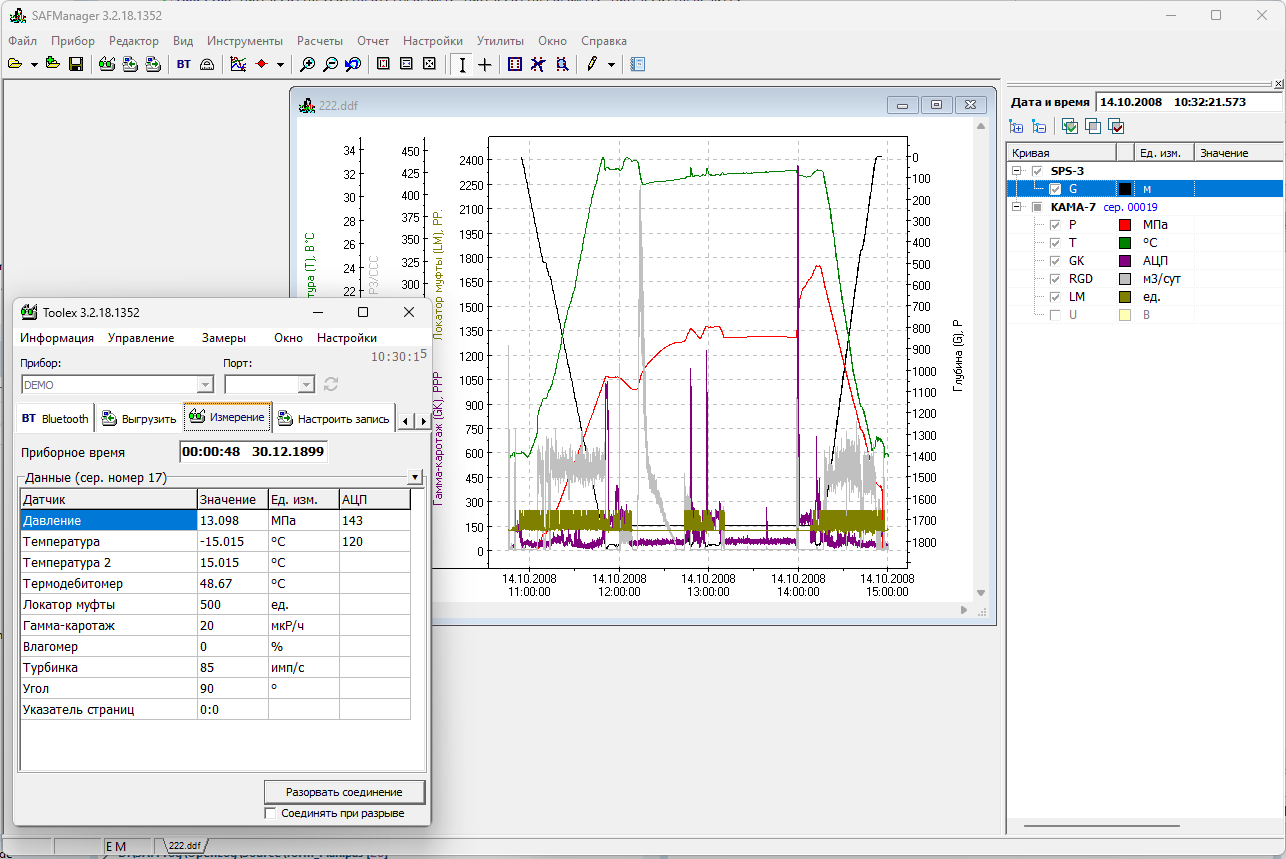Open dropdown arrow beside the open-folder icon
Image resolution: width=1286 pixels, height=859 pixels.
[x=34, y=64]
